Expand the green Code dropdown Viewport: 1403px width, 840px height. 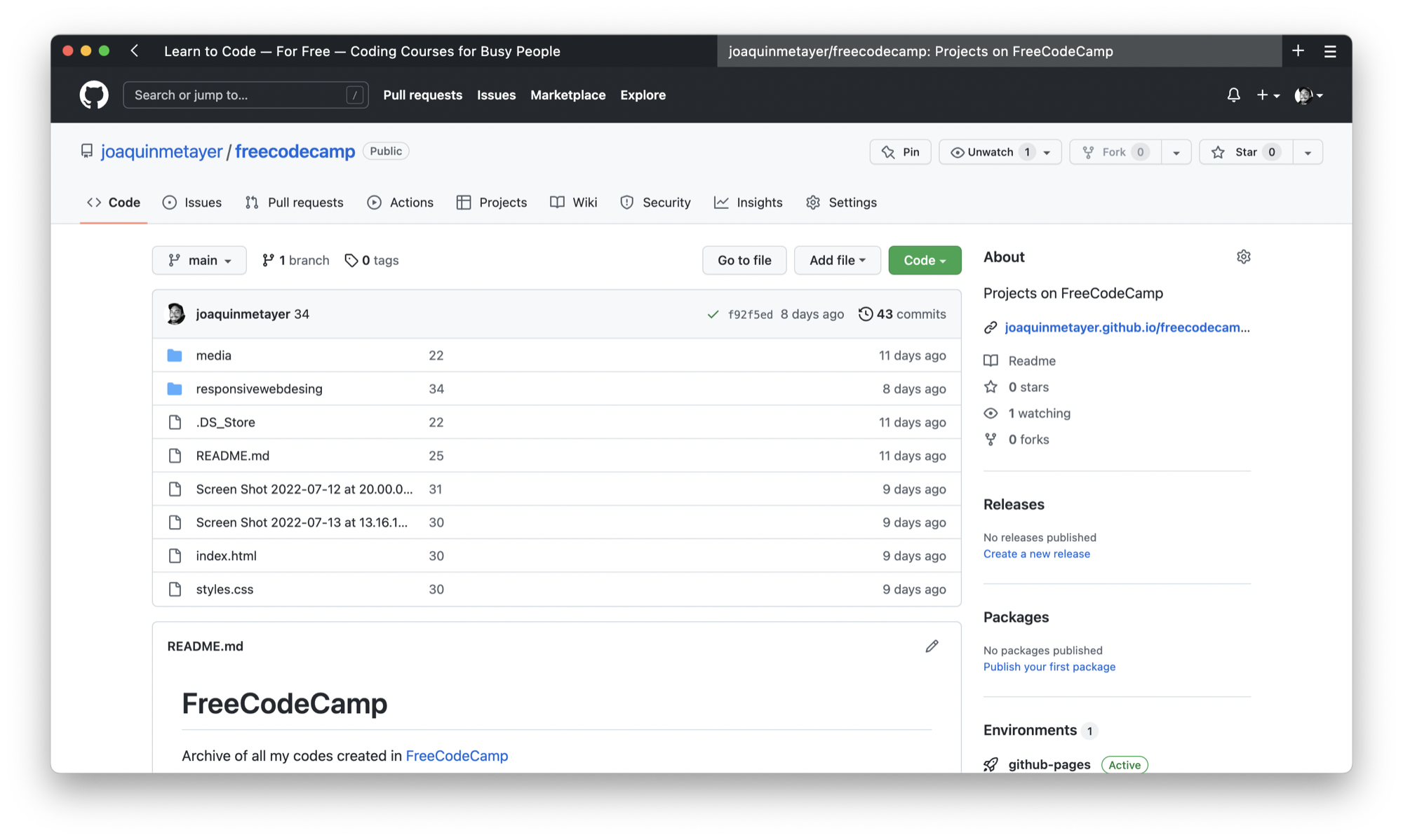pyautogui.click(x=925, y=260)
